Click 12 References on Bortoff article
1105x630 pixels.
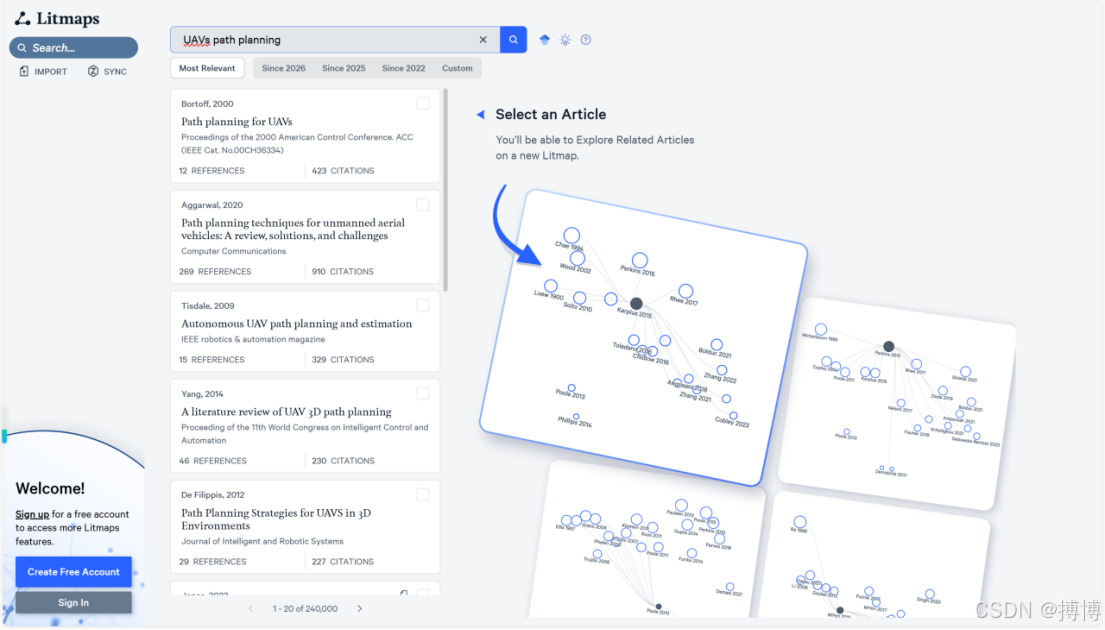pos(211,171)
